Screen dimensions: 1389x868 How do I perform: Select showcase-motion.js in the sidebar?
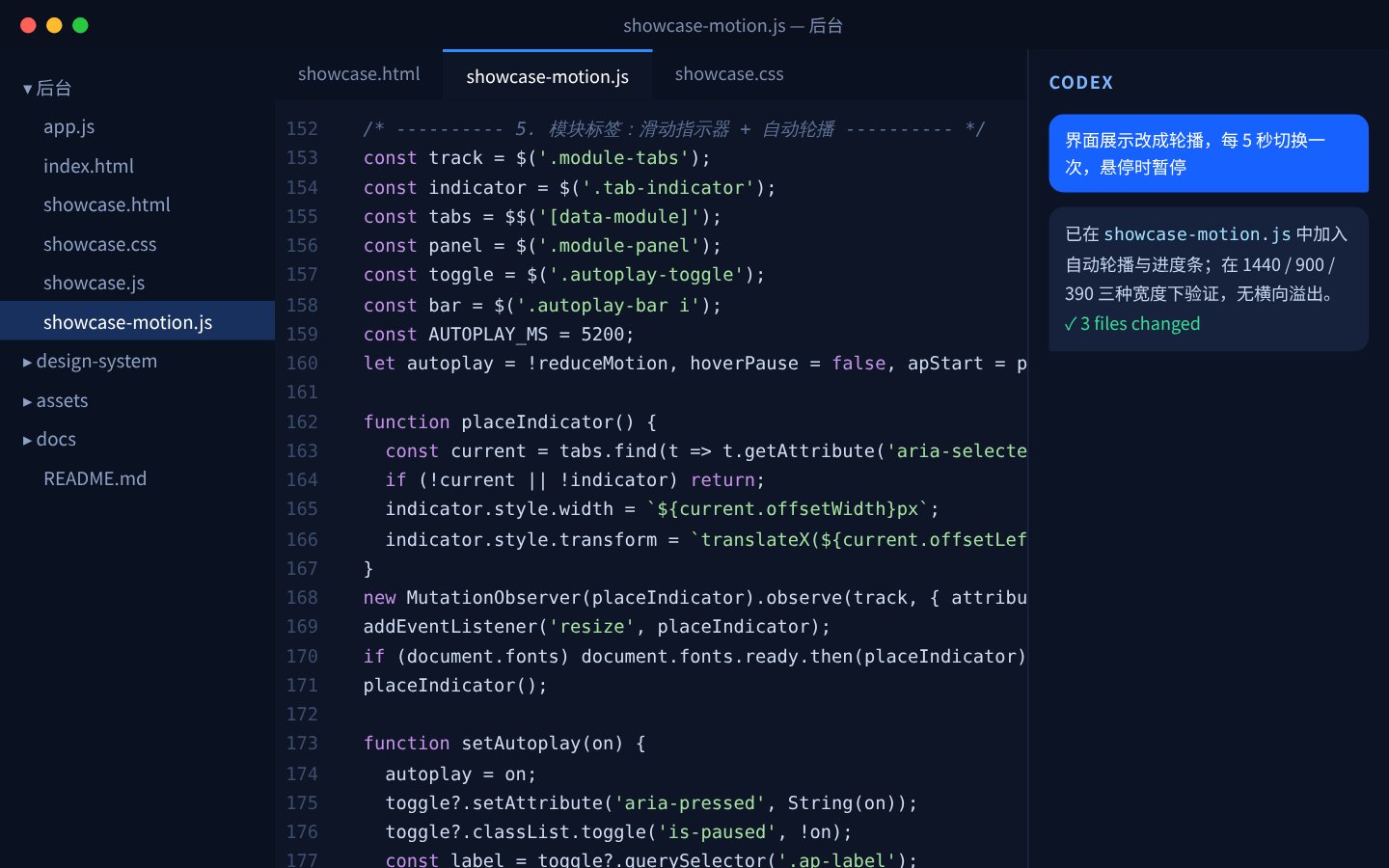point(137,321)
